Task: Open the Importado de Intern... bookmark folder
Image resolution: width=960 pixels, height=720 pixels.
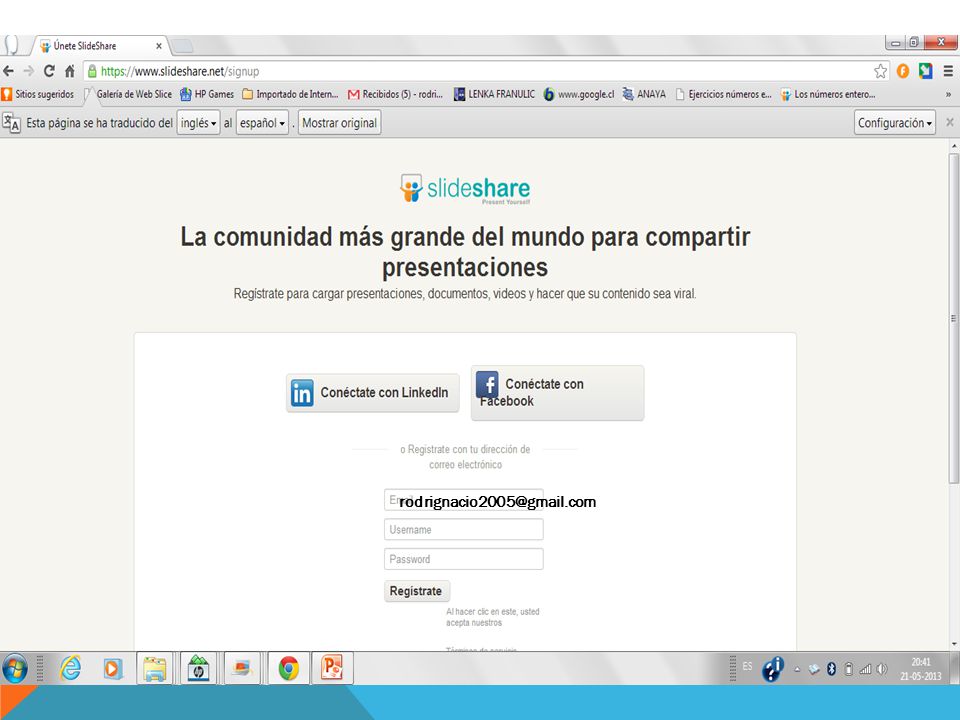Action: click(x=290, y=94)
